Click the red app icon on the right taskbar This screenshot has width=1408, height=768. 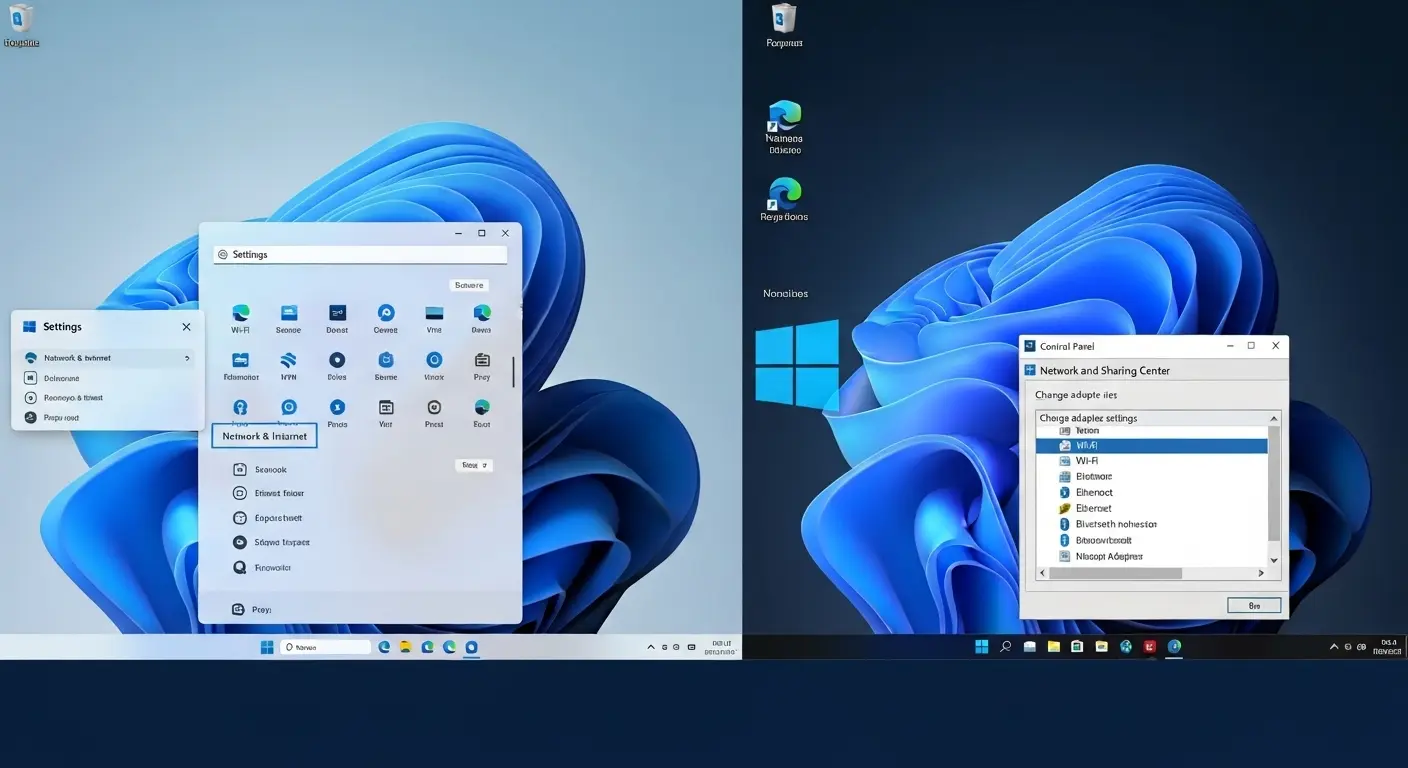(x=1150, y=646)
